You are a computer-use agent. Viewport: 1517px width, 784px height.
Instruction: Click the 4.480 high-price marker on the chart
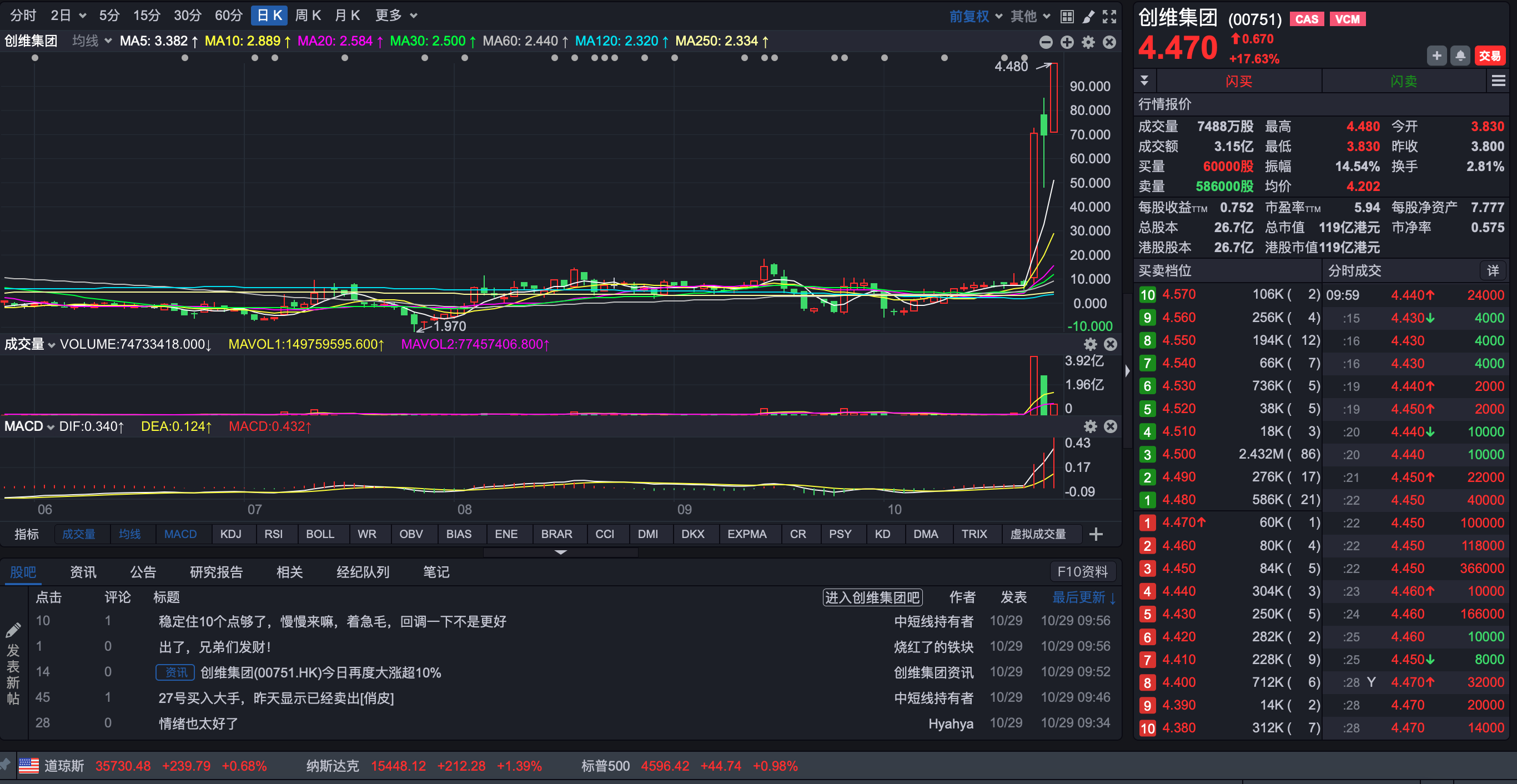coord(1011,66)
